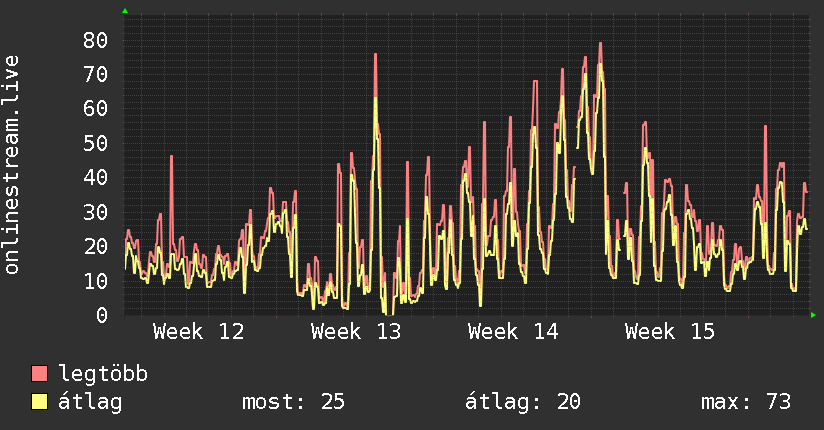Click the 40 y-axis tick label
824x430 pixels.
[96, 177]
